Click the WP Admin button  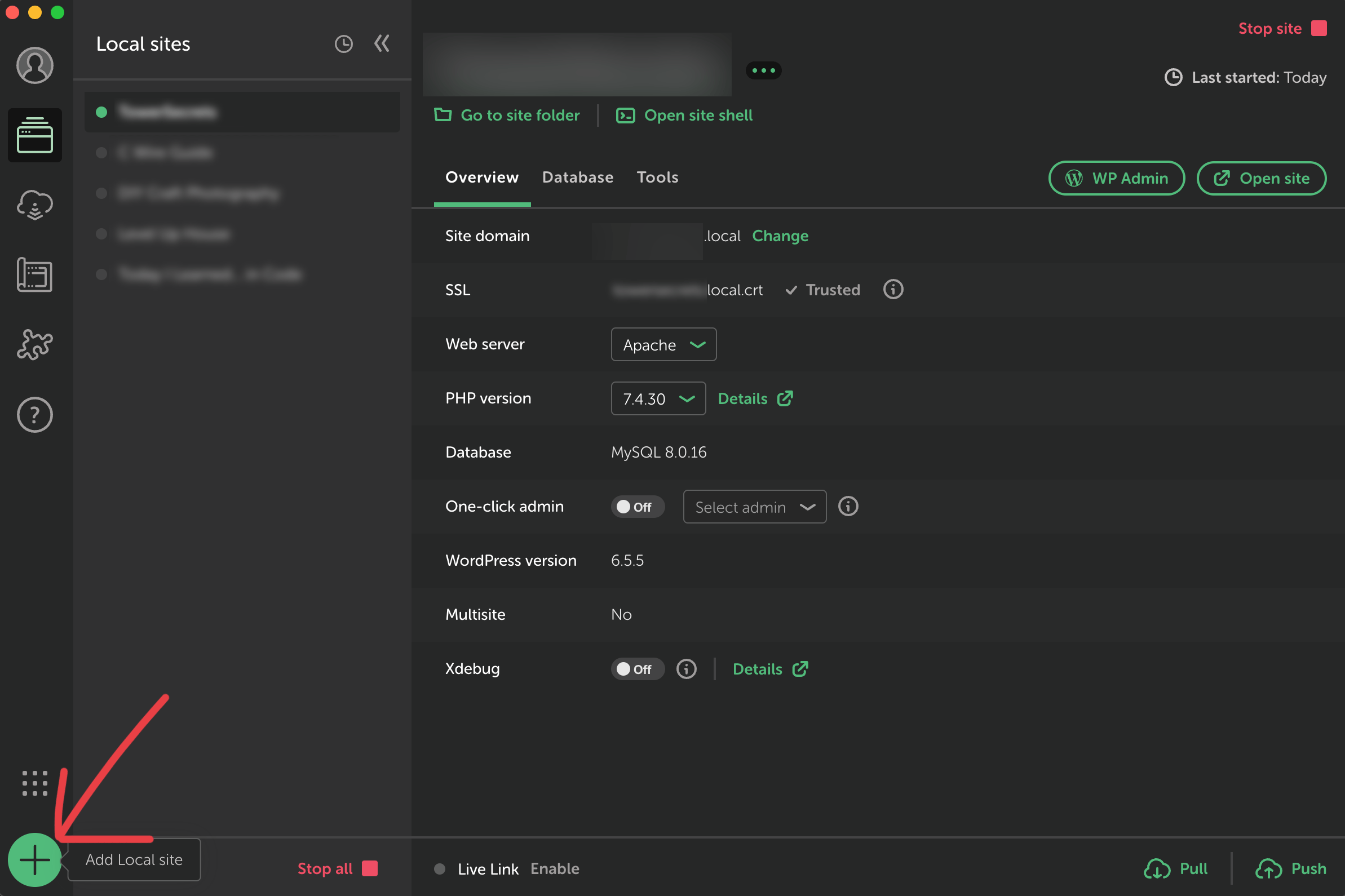point(1116,178)
